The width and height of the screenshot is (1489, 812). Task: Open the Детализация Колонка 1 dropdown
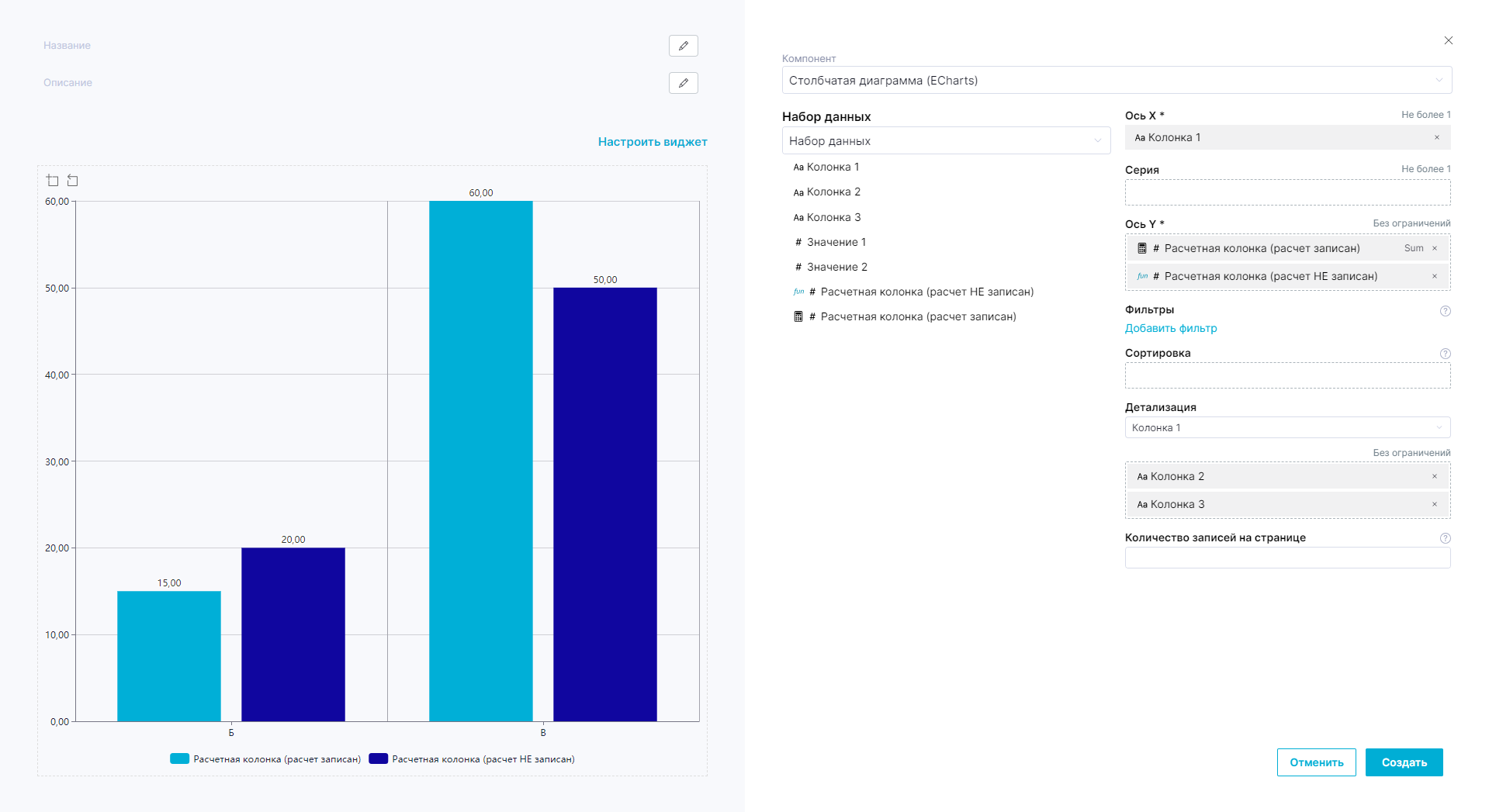point(1286,428)
